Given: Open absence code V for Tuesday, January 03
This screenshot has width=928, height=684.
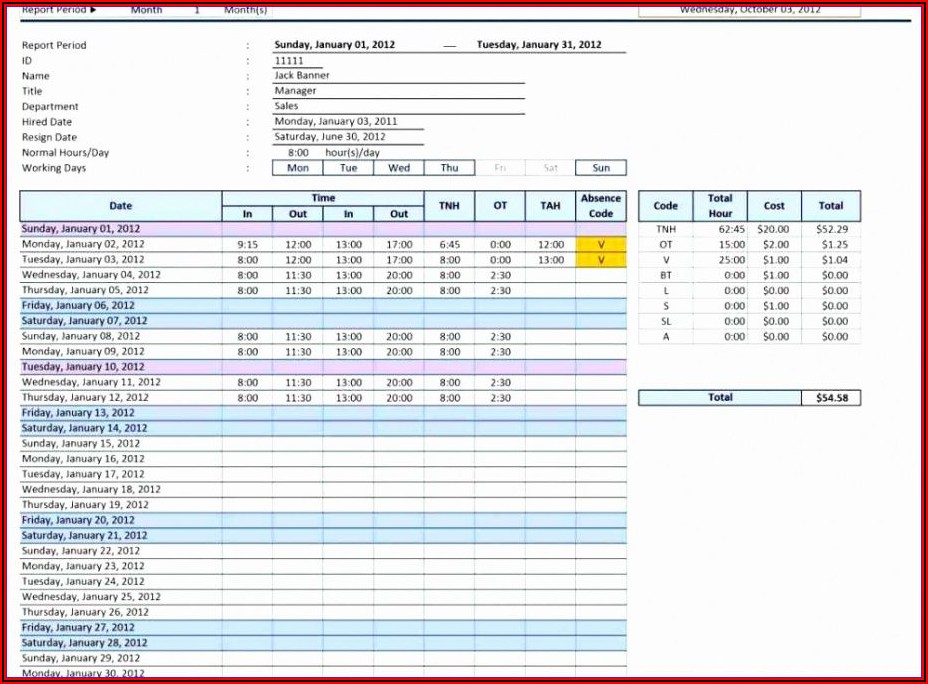Looking at the screenshot, I should pyautogui.click(x=601, y=260).
